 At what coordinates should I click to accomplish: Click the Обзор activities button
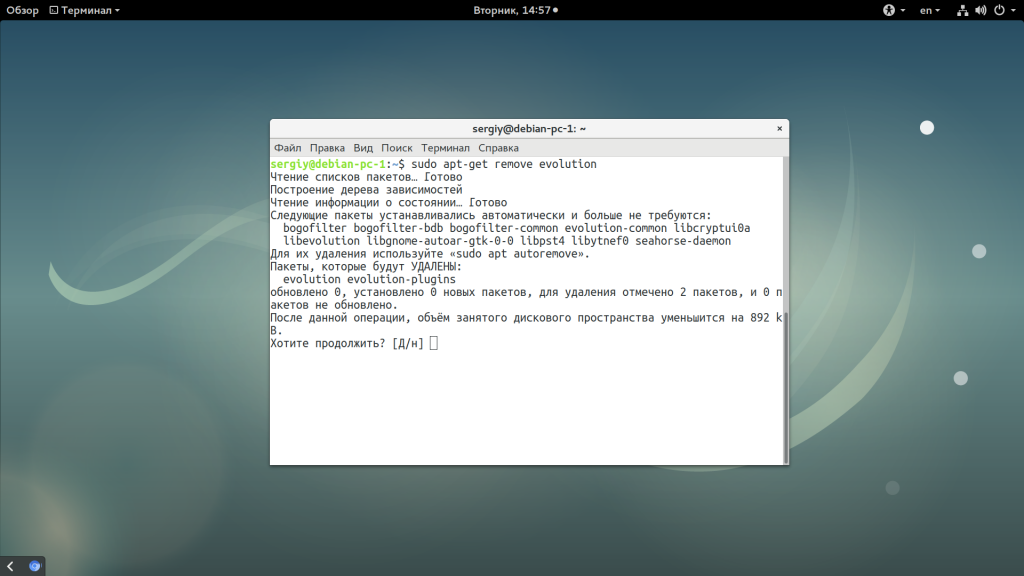click(x=22, y=10)
